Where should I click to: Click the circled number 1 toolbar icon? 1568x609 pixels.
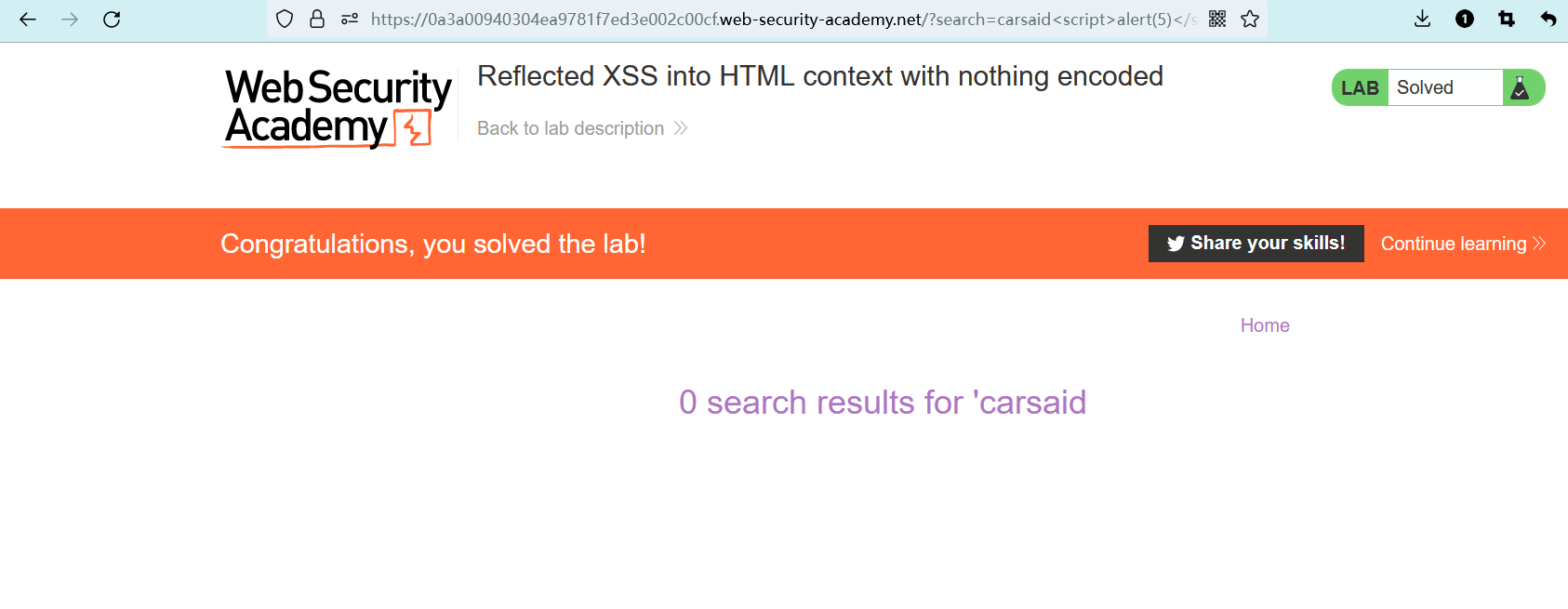tap(1465, 19)
